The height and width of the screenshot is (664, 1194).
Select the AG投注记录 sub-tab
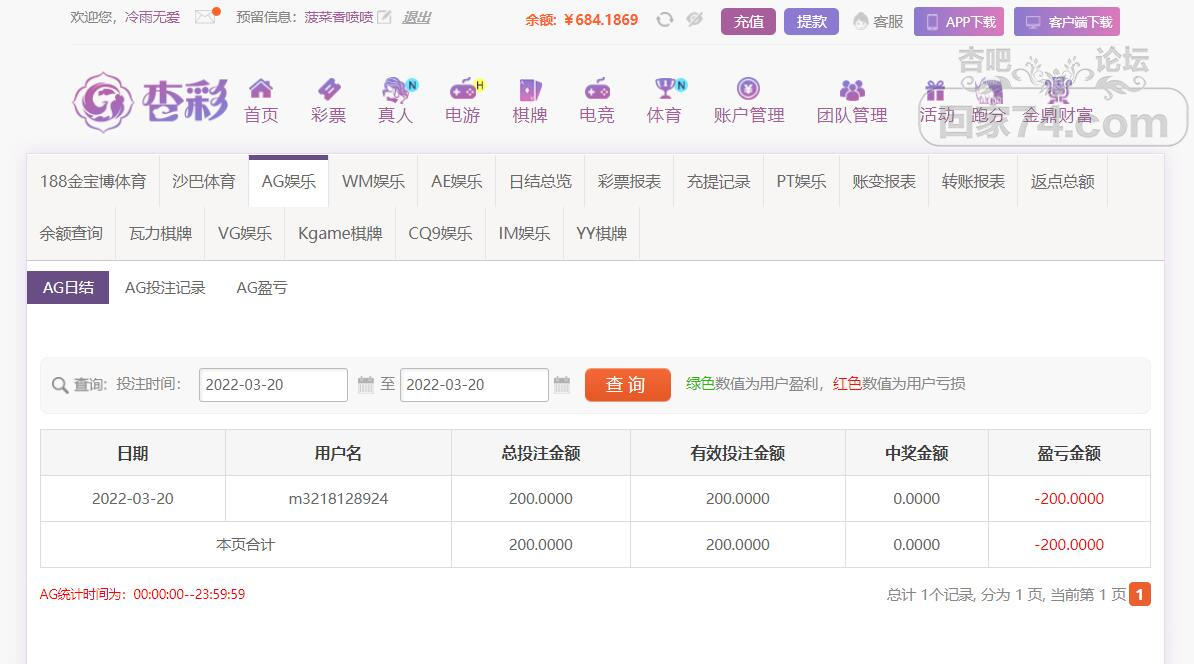[x=165, y=288]
